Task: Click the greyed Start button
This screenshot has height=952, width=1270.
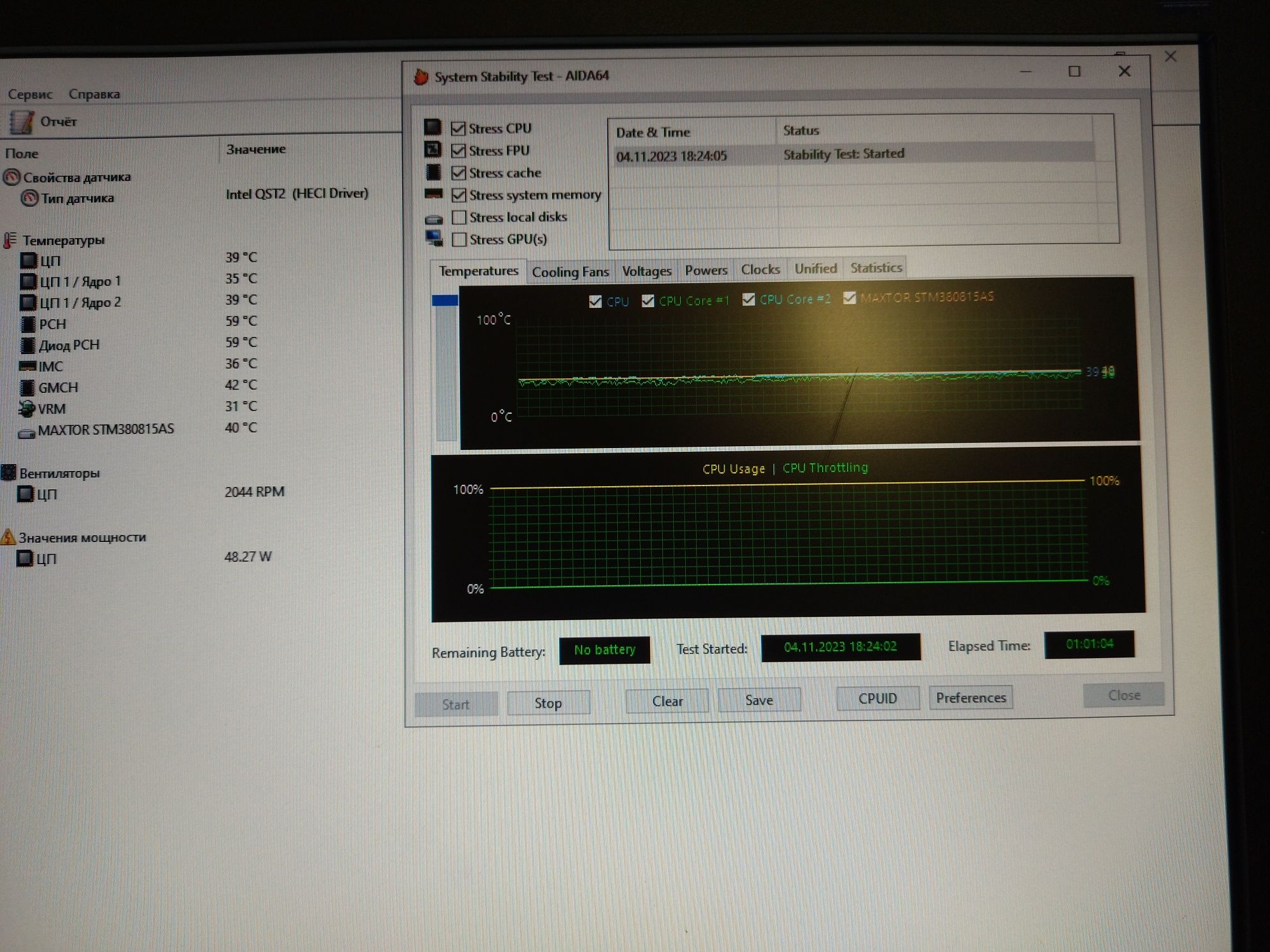Action: click(x=456, y=704)
